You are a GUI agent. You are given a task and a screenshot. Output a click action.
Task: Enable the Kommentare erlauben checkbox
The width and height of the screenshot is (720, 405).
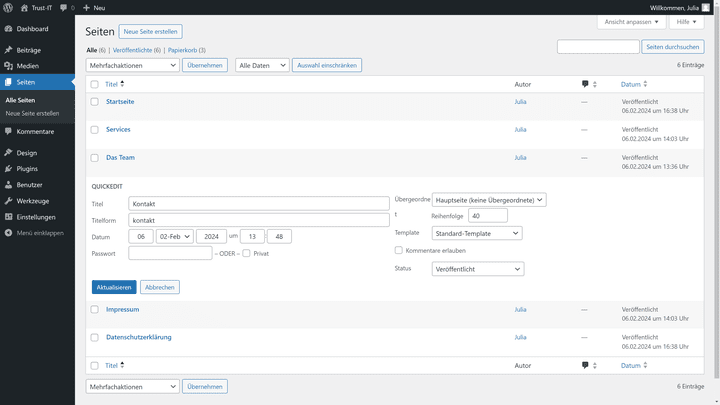(399, 250)
